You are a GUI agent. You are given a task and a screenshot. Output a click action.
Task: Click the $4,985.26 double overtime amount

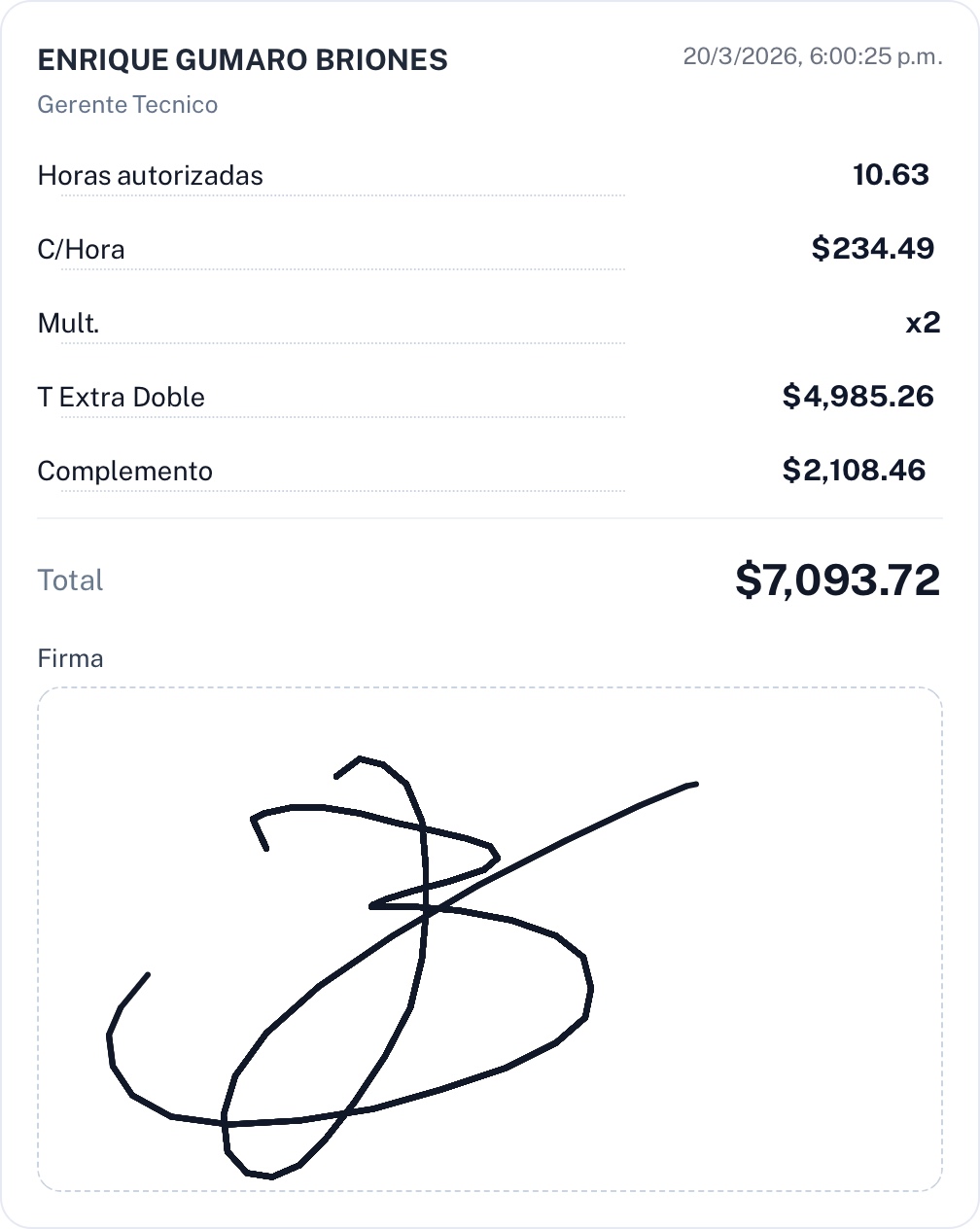(x=857, y=397)
